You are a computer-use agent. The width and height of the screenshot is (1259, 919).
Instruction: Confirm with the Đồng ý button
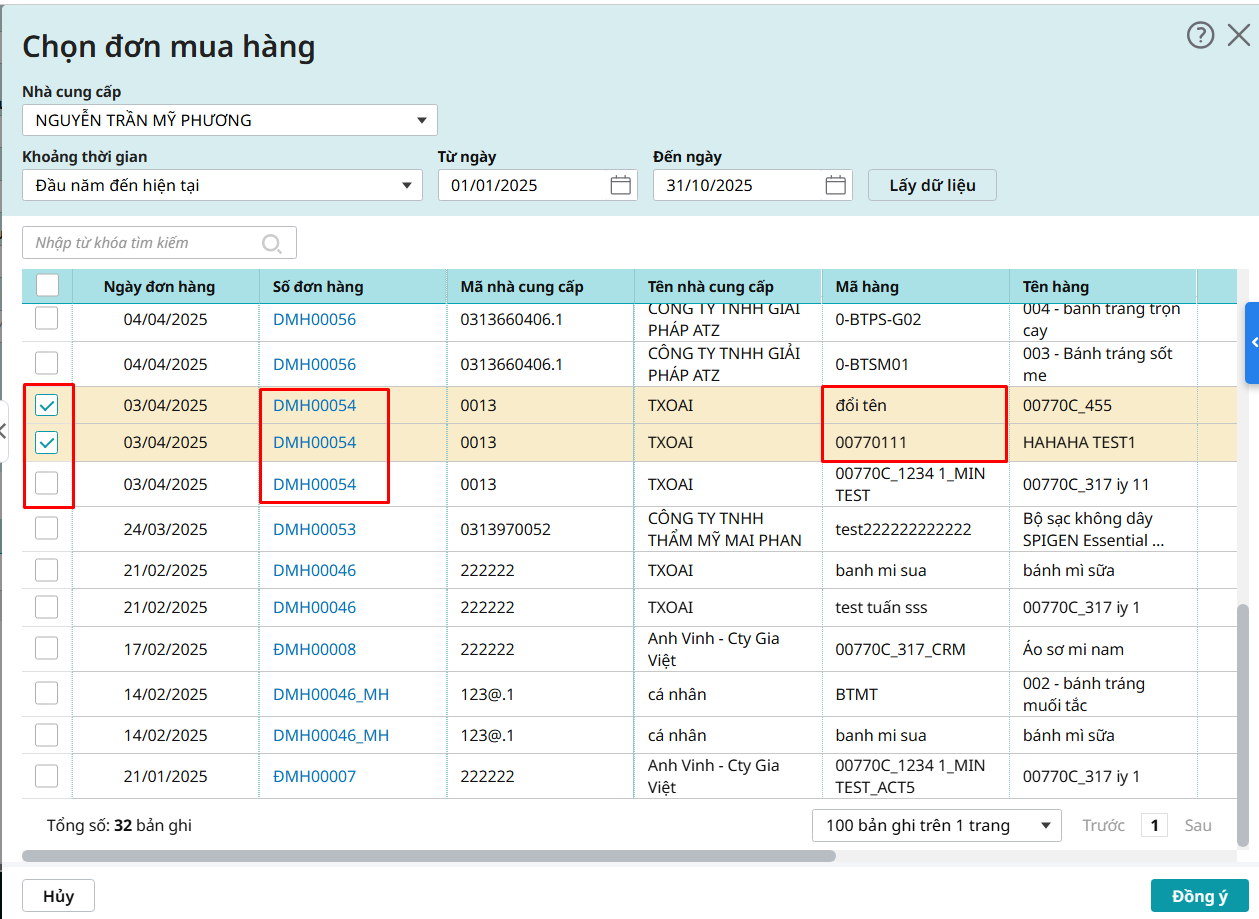1199,896
